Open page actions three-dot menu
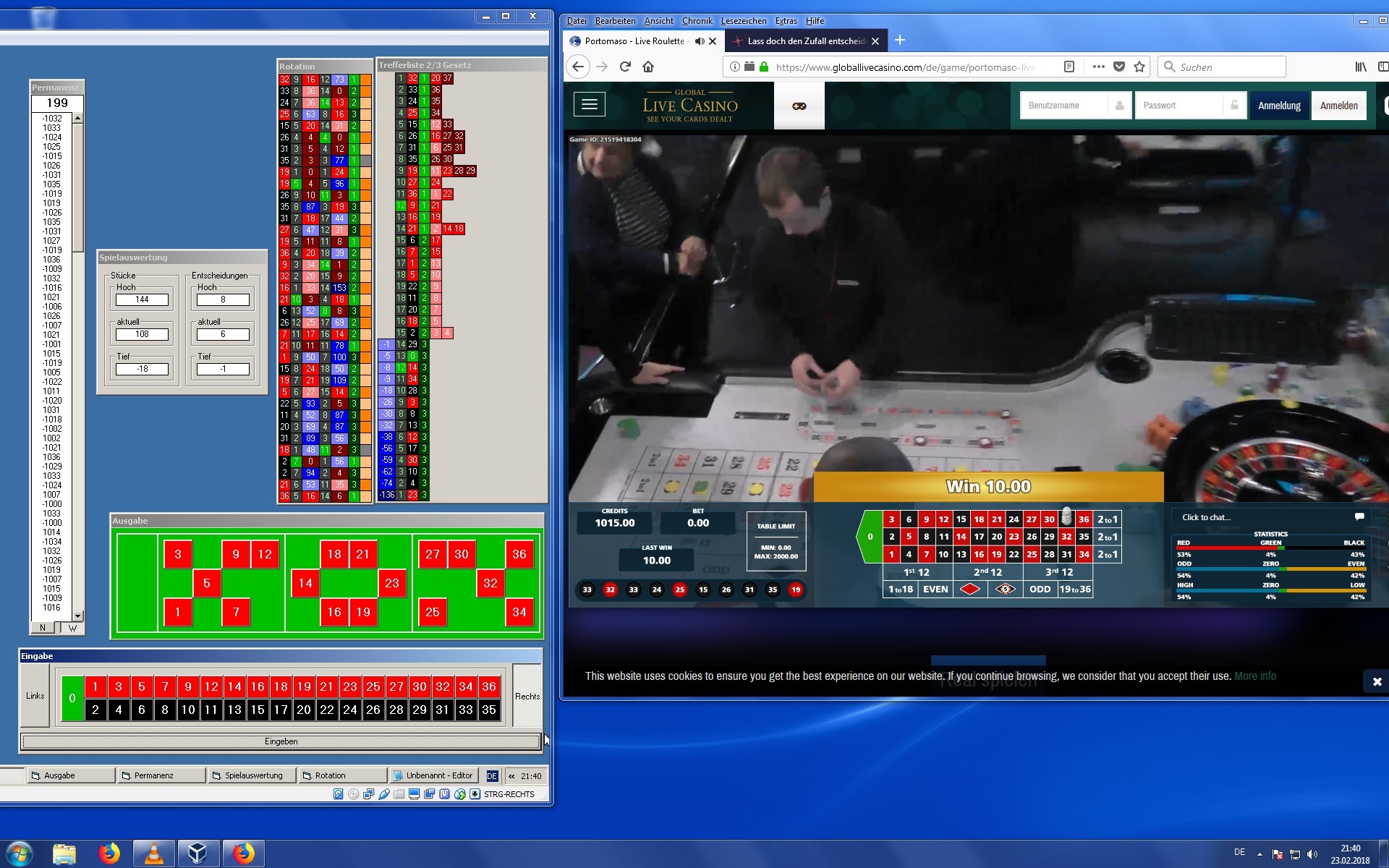This screenshot has height=868, width=1389. point(1098,67)
